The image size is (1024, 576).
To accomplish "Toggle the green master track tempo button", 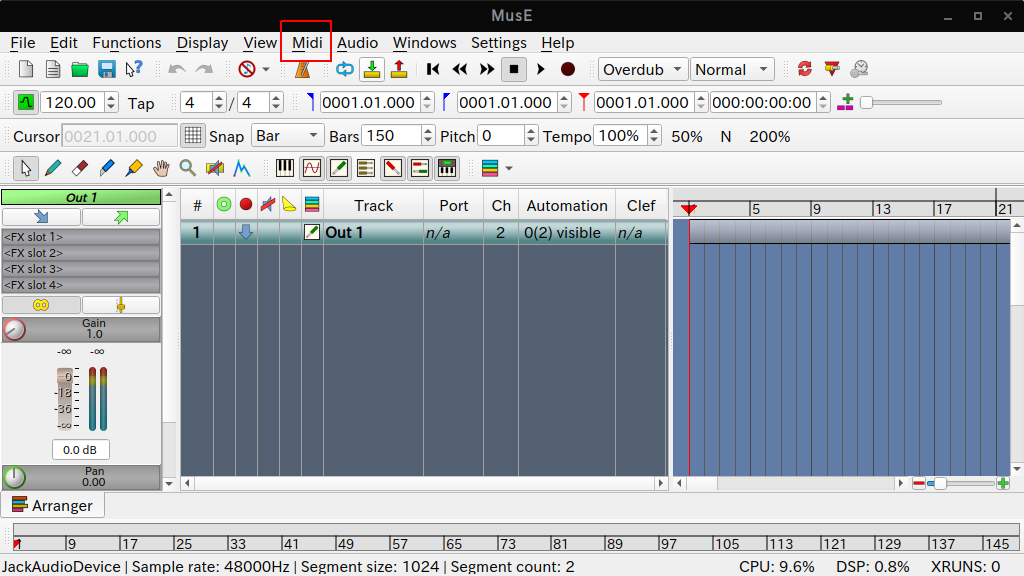I will 25,103.
